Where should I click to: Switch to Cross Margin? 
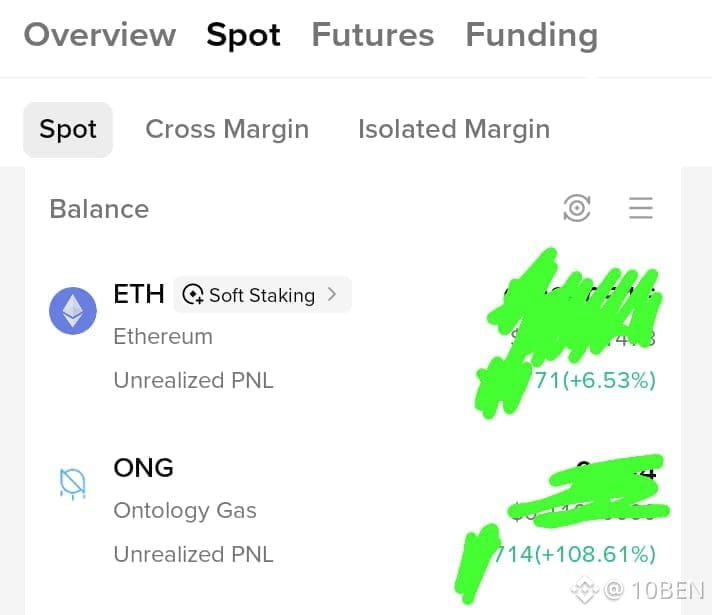[227, 129]
